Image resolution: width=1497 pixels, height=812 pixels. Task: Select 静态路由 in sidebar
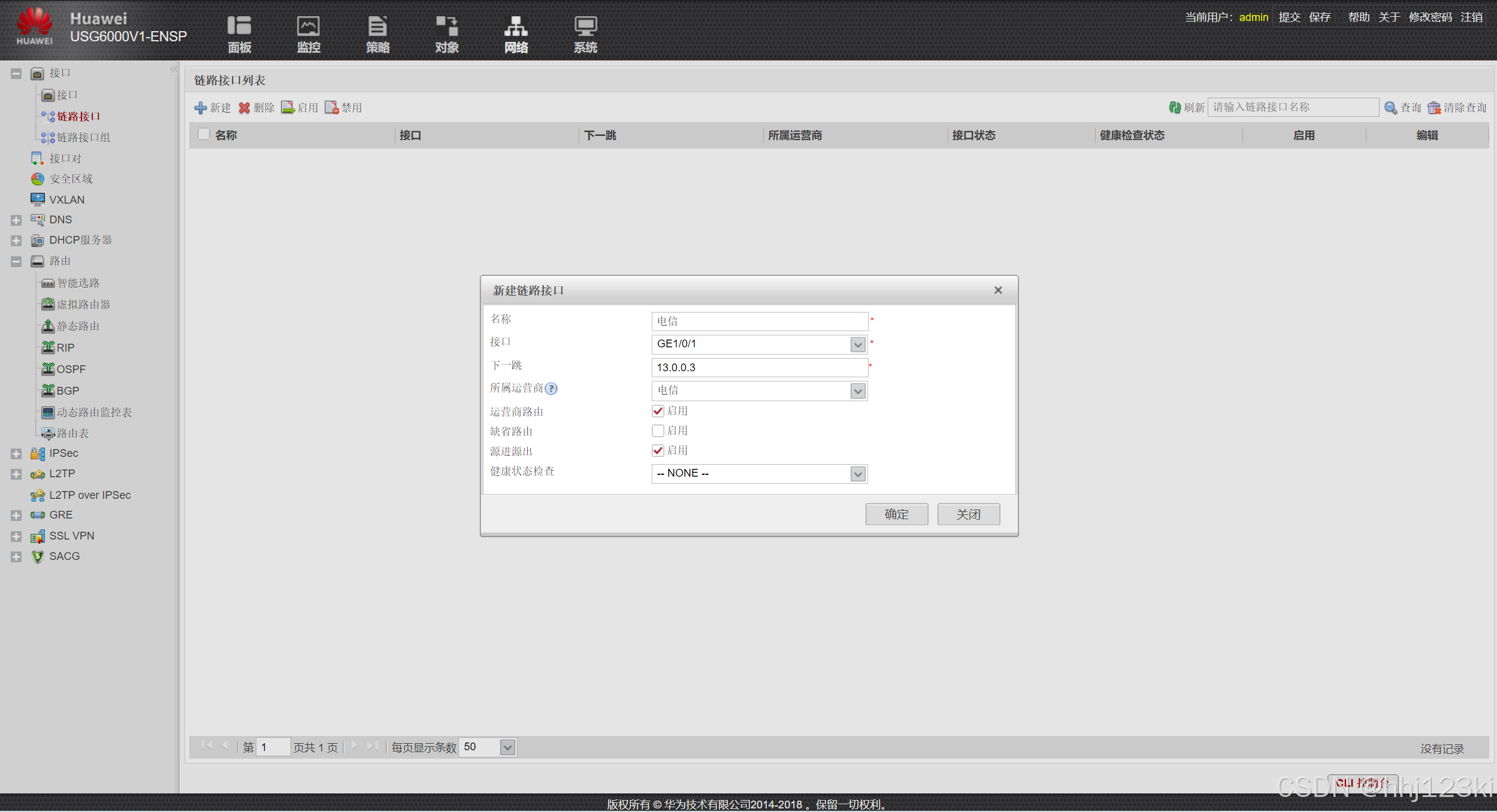[78, 326]
